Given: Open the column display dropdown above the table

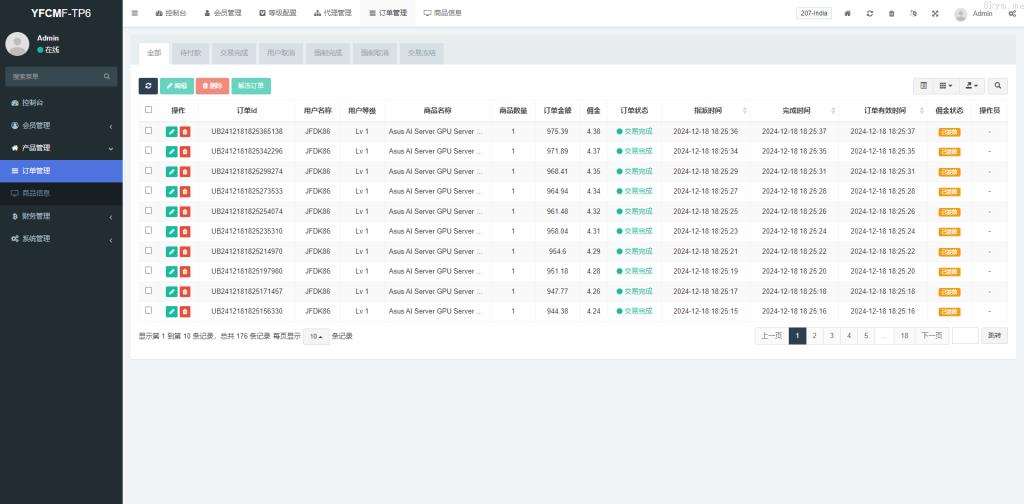Looking at the screenshot, I should pos(945,86).
